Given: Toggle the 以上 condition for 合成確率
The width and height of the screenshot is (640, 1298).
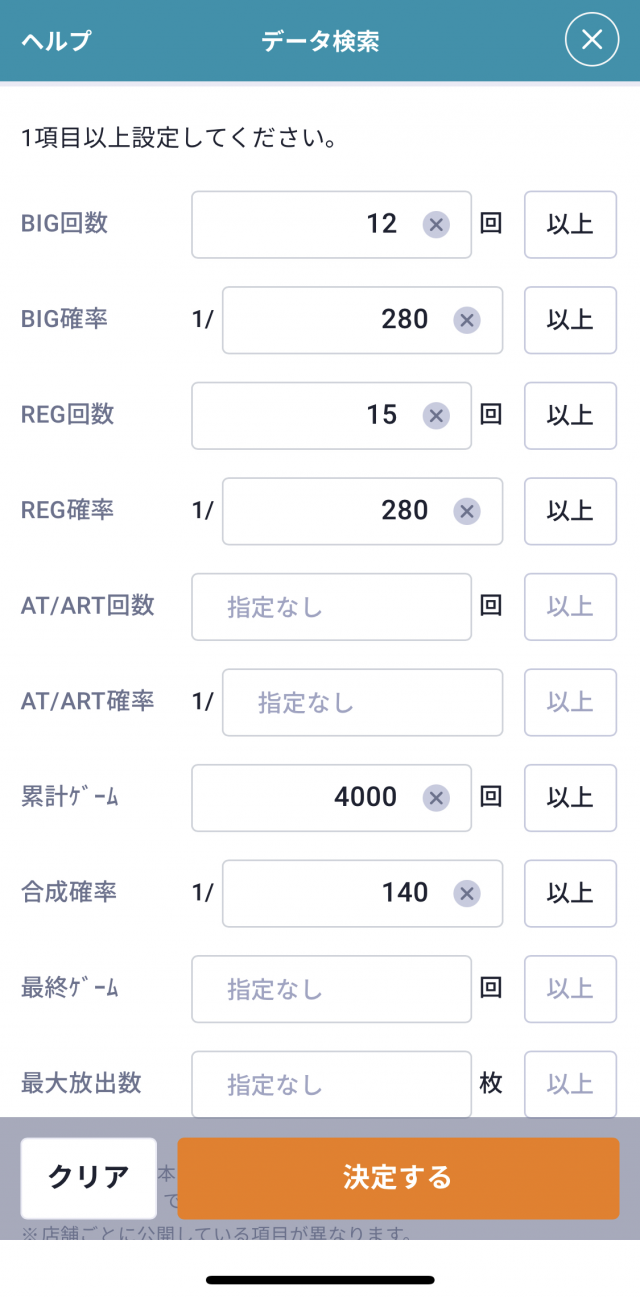Looking at the screenshot, I should (570, 893).
